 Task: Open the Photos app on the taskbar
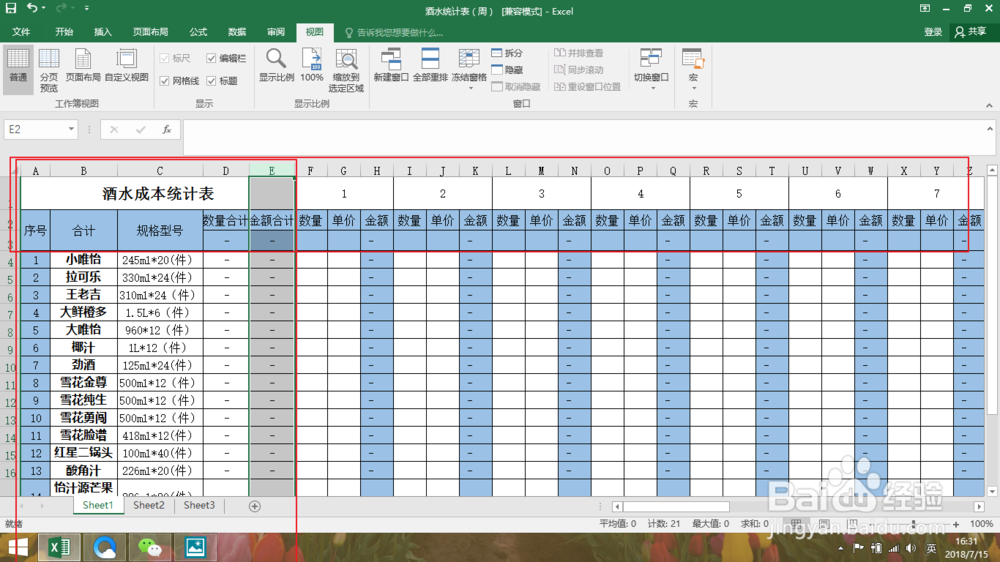click(x=195, y=547)
